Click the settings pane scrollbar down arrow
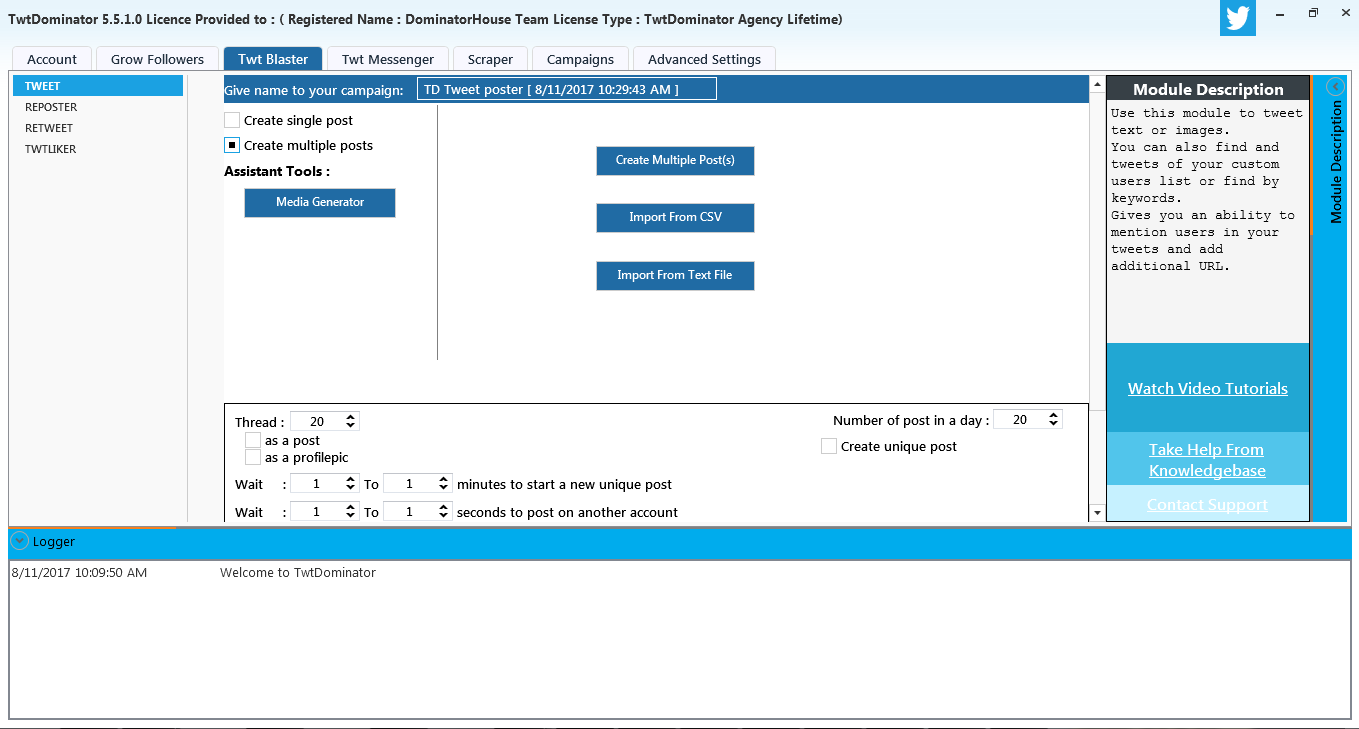This screenshot has width=1359, height=729. point(1097,513)
